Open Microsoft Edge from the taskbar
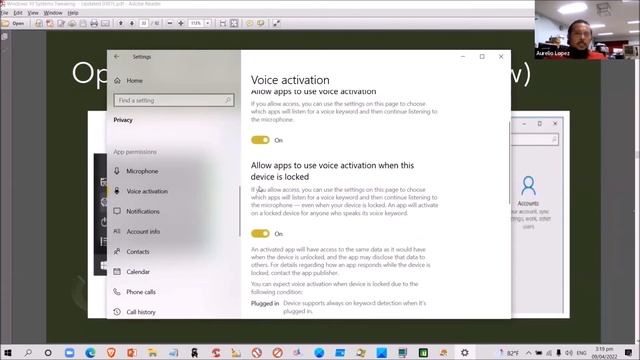The width and height of the screenshot is (640, 360). pos(90,353)
